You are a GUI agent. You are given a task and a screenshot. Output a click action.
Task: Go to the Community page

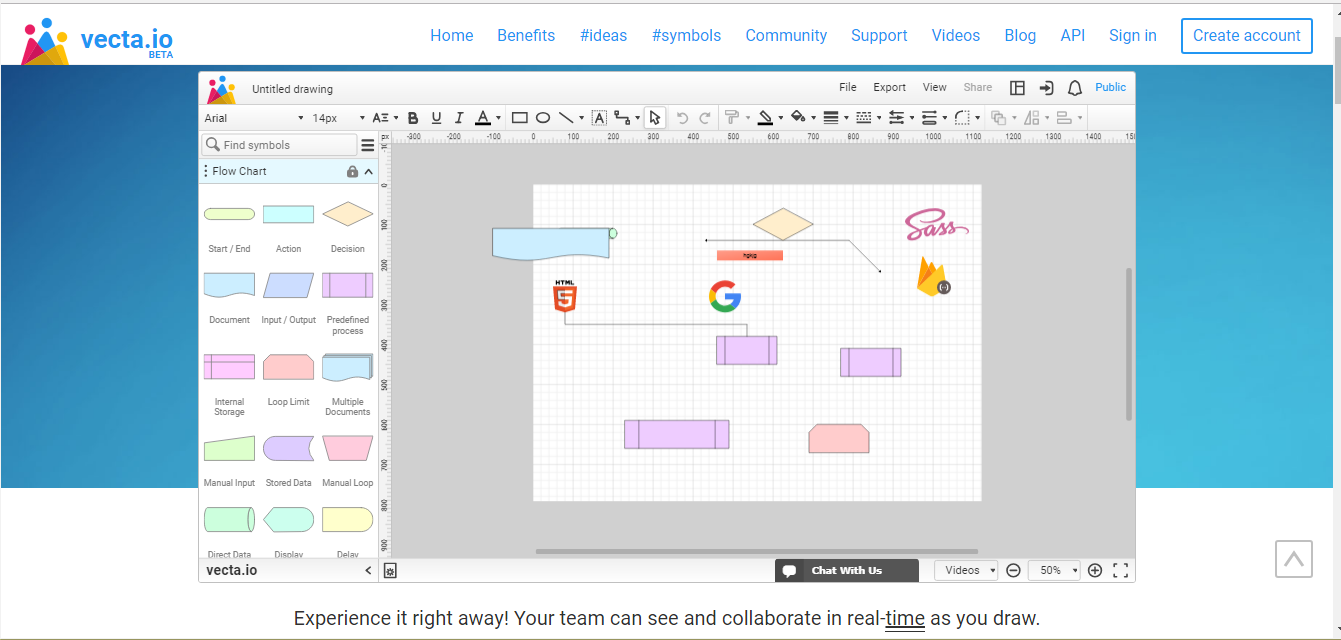tap(786, 35)
